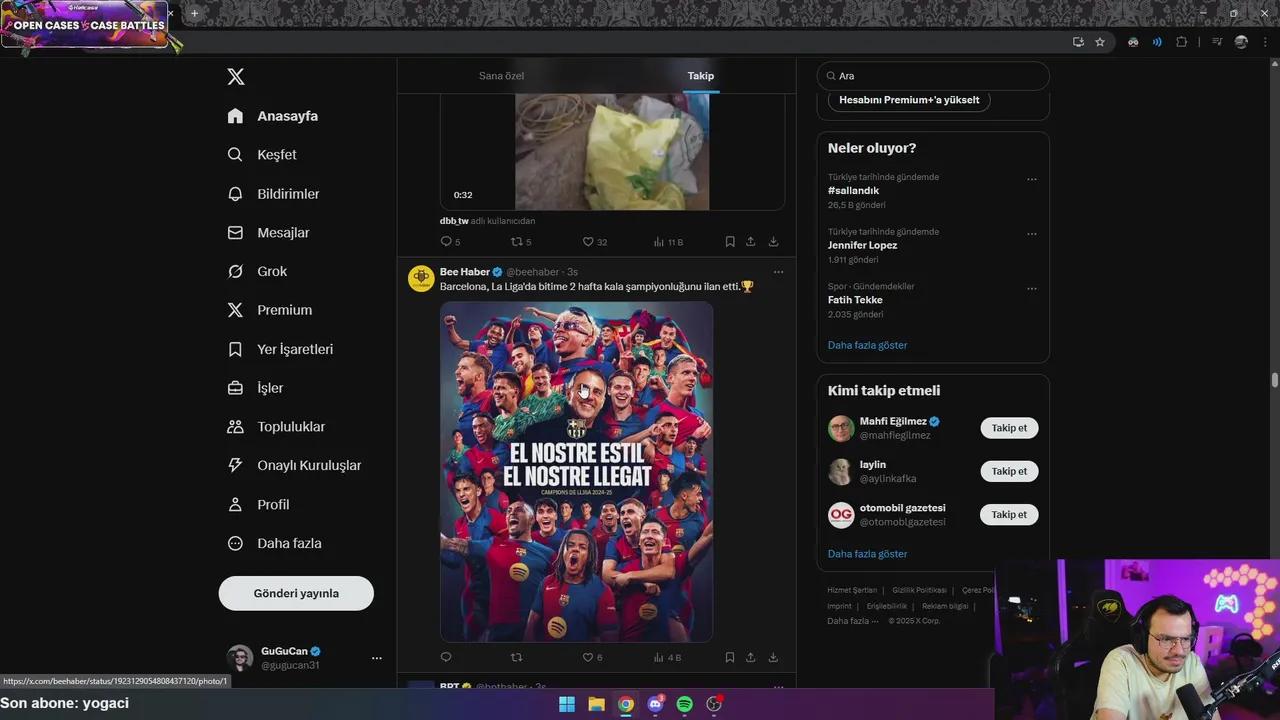Click Hesabını Premium+'a yükselt button
The height and width of the screenshot is (720, 1280).
909,100
